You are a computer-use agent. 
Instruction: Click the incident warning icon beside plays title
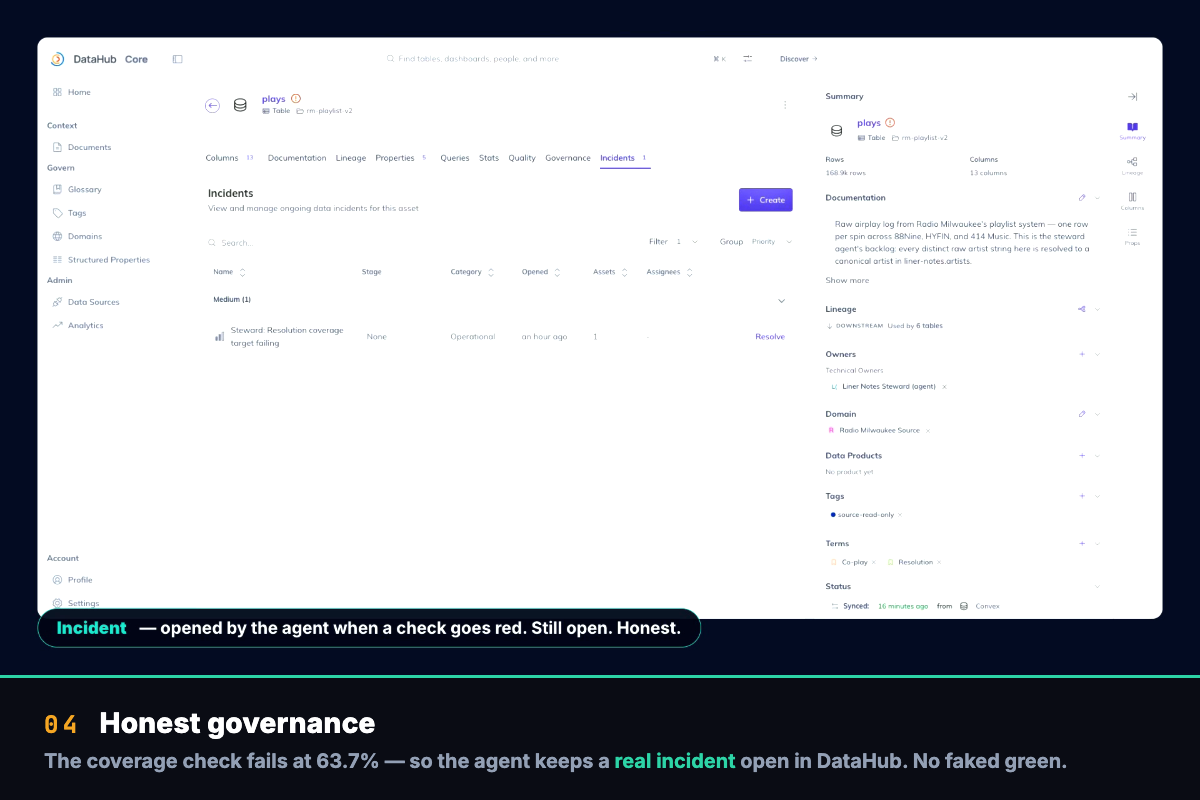pos(296,99)
